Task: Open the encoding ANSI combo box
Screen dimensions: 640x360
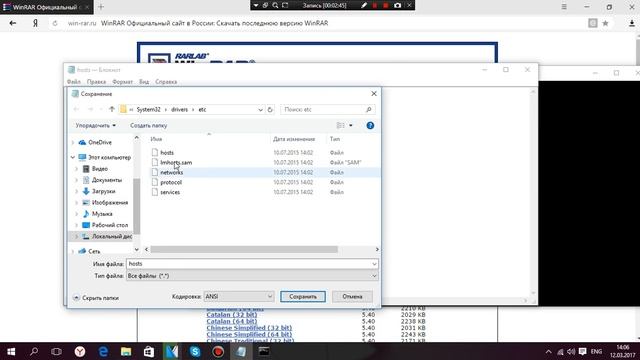Action: 239,296
